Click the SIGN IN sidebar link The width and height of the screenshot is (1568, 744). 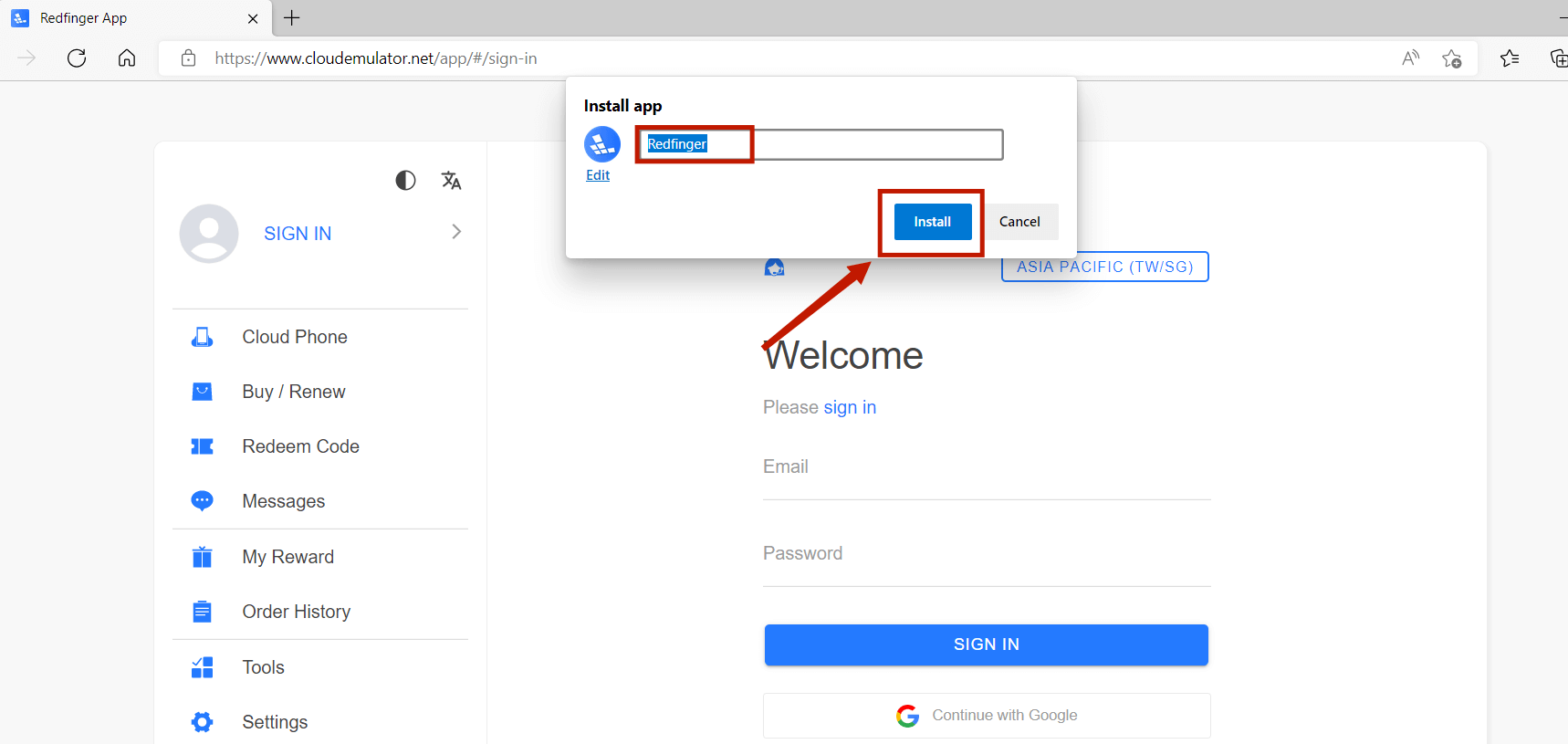[x=298, y=234]
